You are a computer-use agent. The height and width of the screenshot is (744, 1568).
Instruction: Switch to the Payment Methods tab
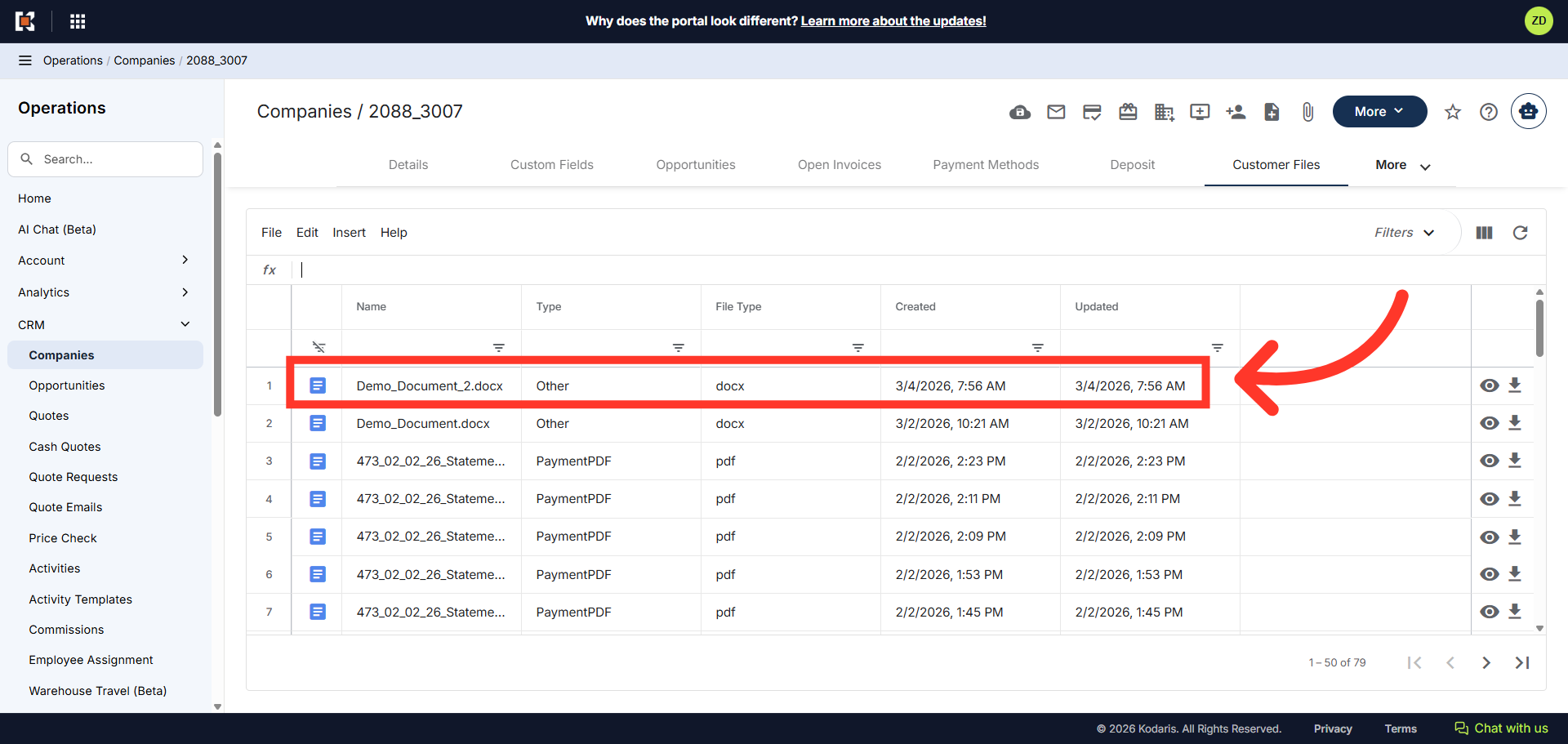[986, 165]
